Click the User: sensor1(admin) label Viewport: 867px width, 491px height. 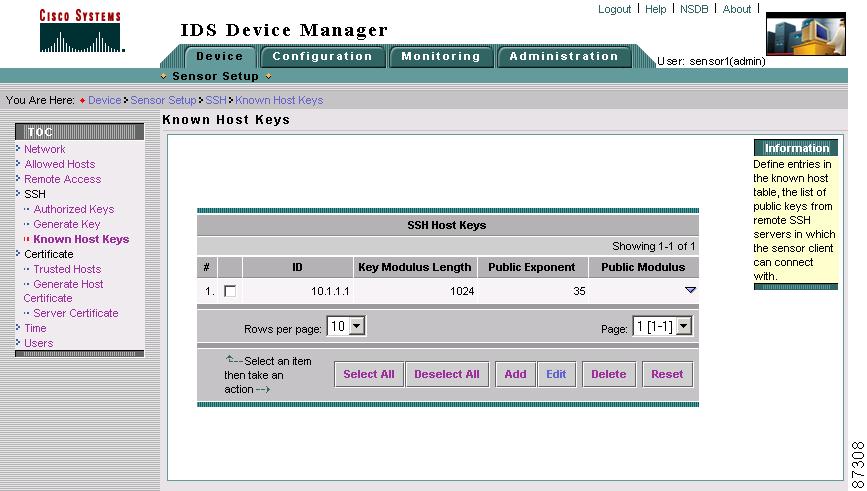(711, 61)
